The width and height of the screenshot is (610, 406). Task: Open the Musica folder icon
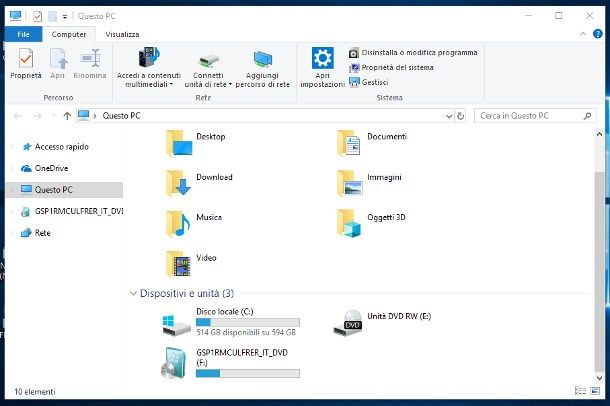point(178,224)
